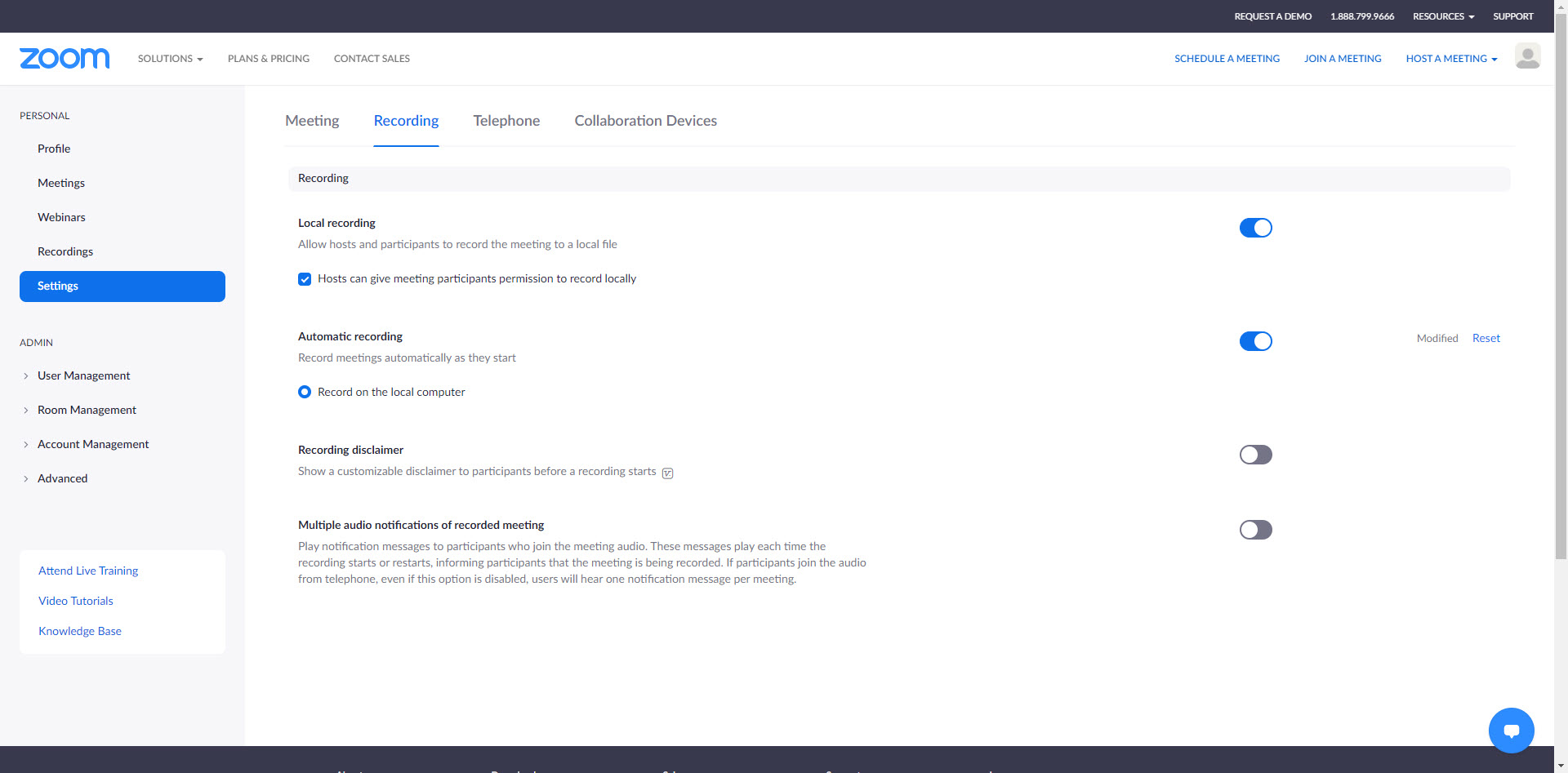The image size is (1568, 773).
Task: Open the Host a Meeting dropdown
Action: coord(1451,59)
